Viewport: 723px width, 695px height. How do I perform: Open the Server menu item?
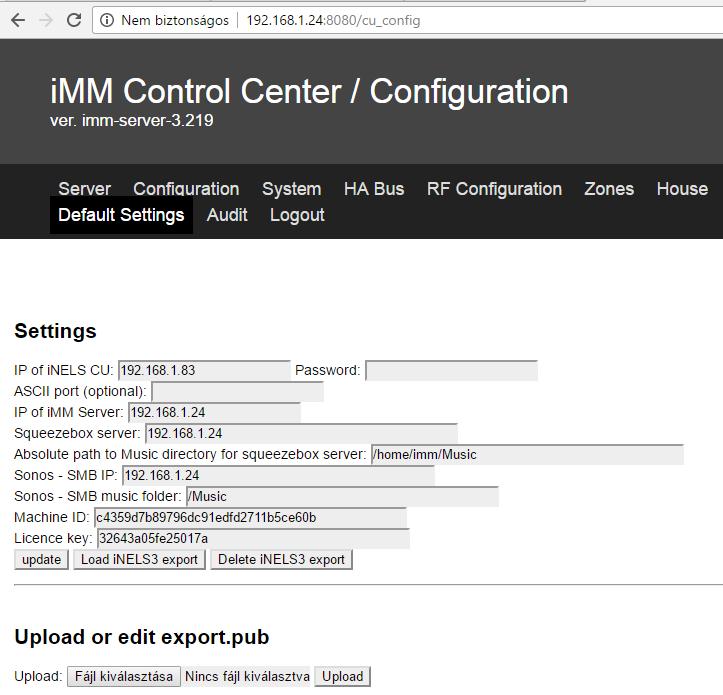[x=84, y=189]
